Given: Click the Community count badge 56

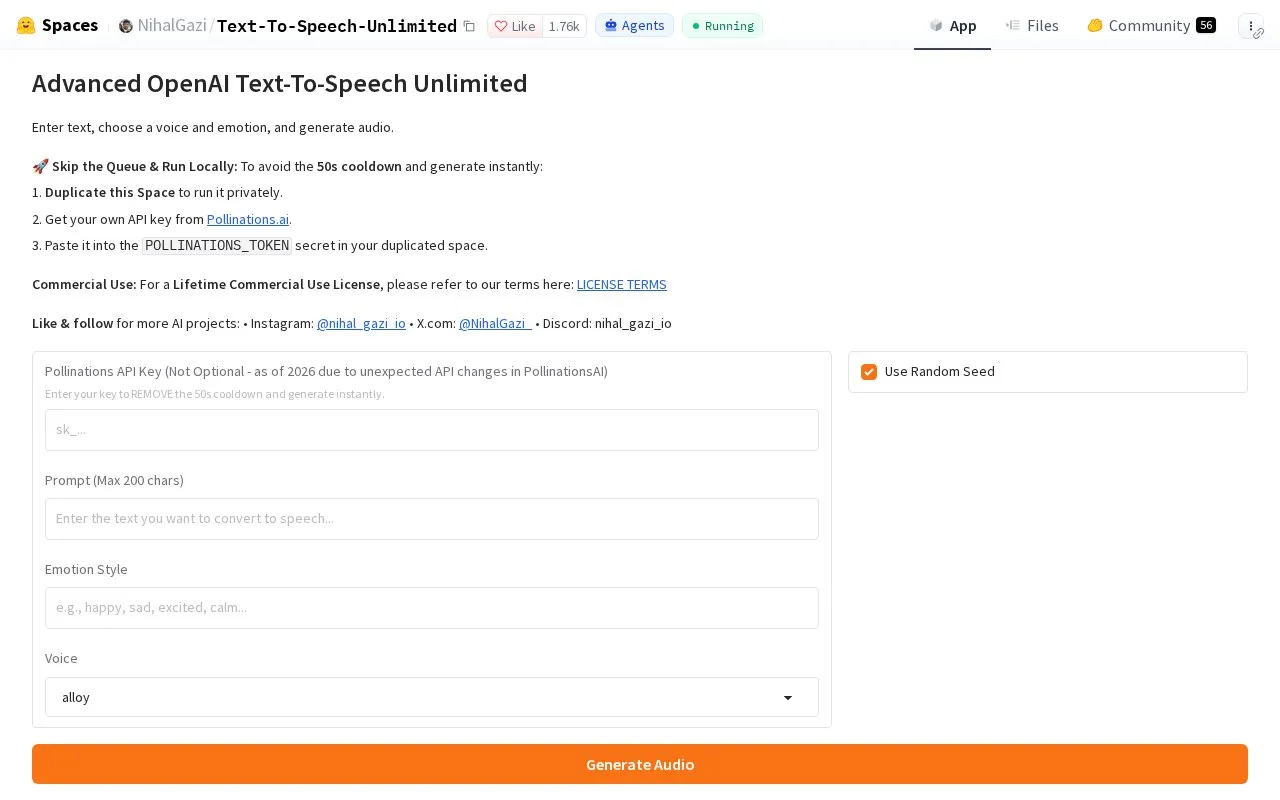Looking at the screenshot, I should (1206, 25).
